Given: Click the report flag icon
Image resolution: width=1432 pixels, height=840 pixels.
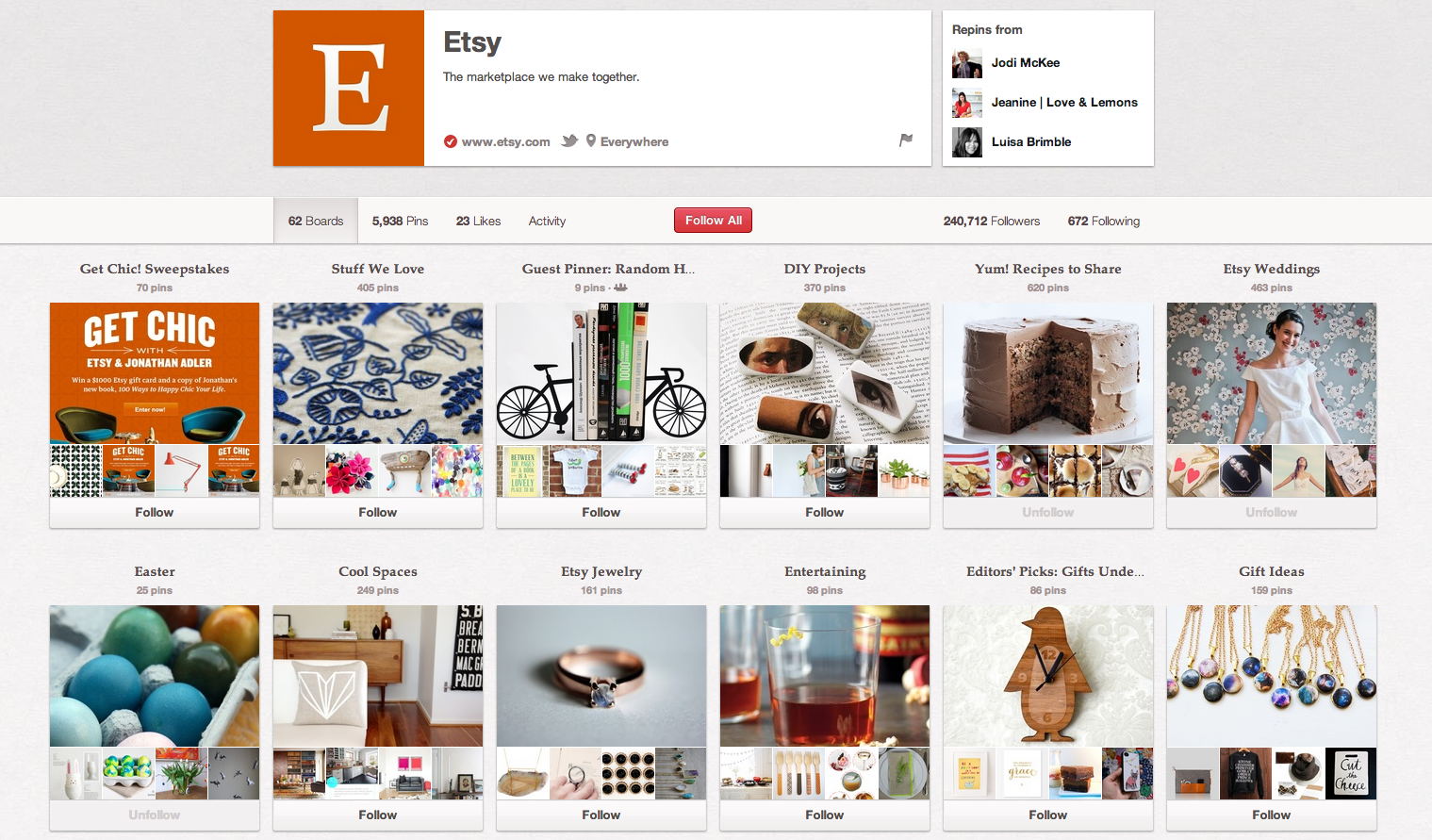Looking at the screenshot, I should point(906,140).
